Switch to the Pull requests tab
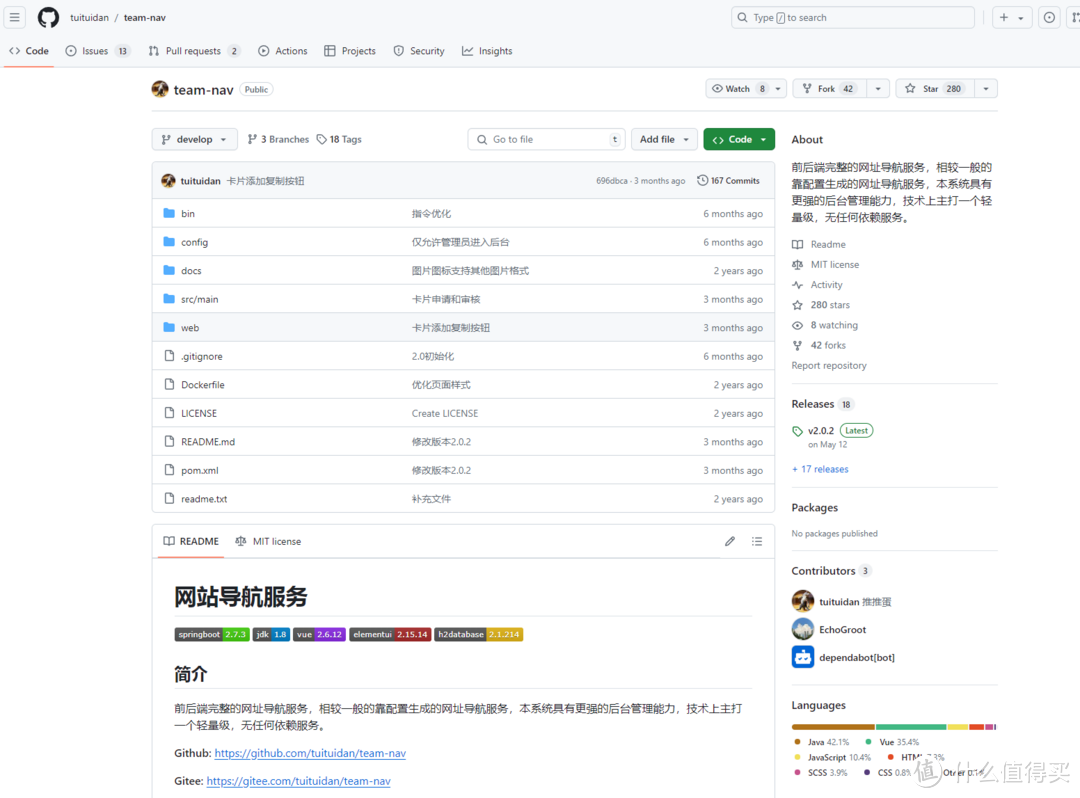This screenshot has height=798, width=1080. click(x=194, y=51)
